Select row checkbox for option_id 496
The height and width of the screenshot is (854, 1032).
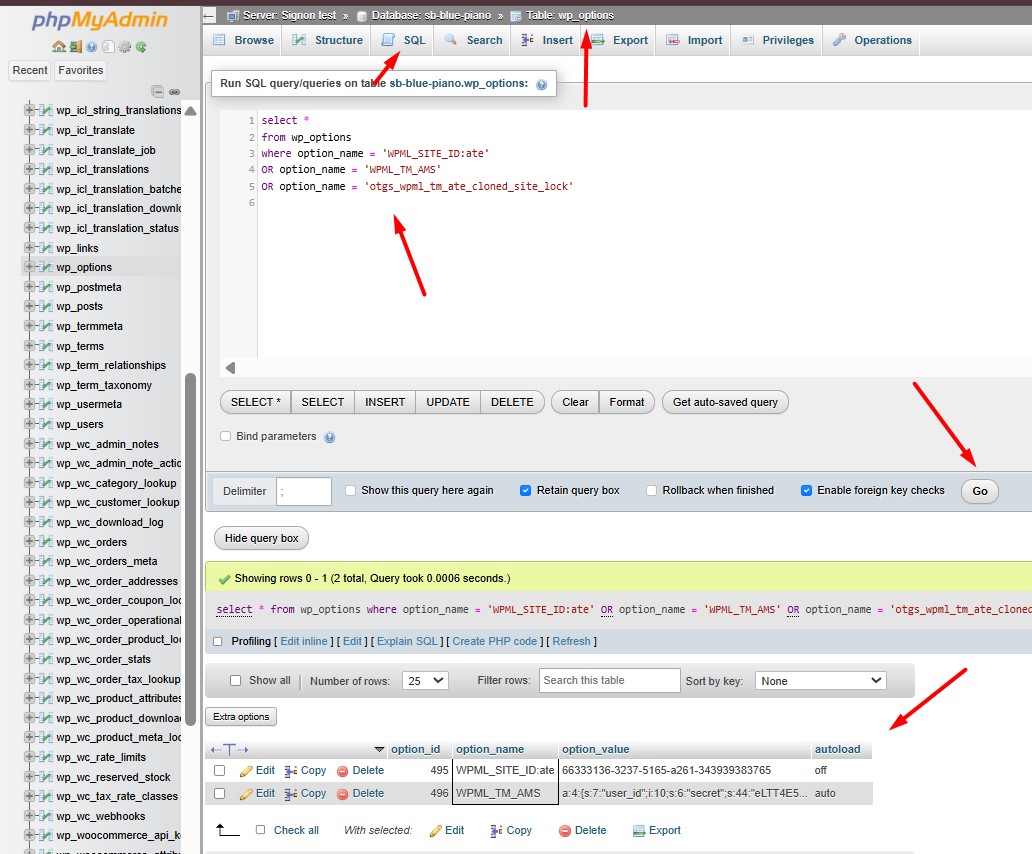pyautogui.click(x=220, y=793)
